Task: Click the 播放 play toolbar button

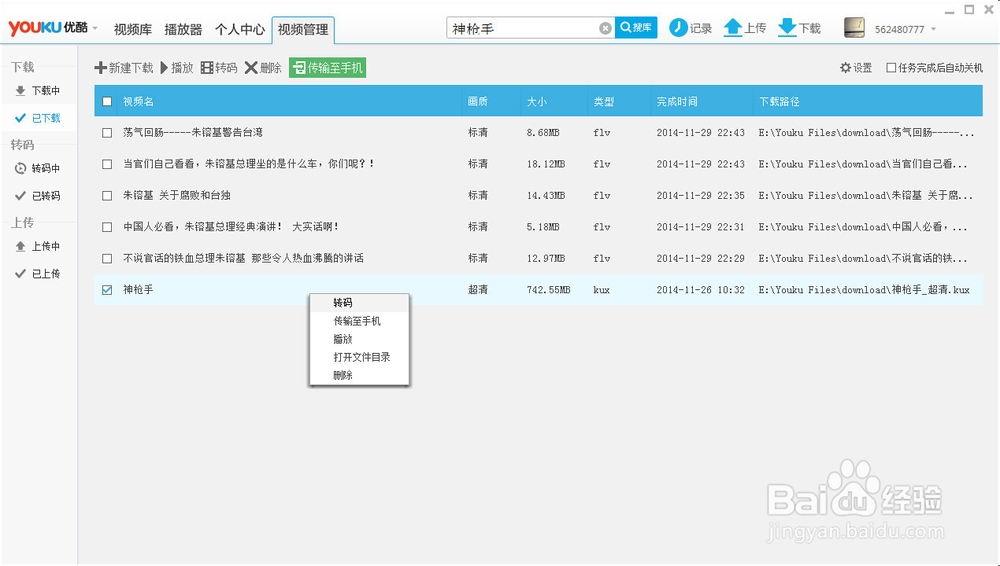Action: tap(177, 68)
